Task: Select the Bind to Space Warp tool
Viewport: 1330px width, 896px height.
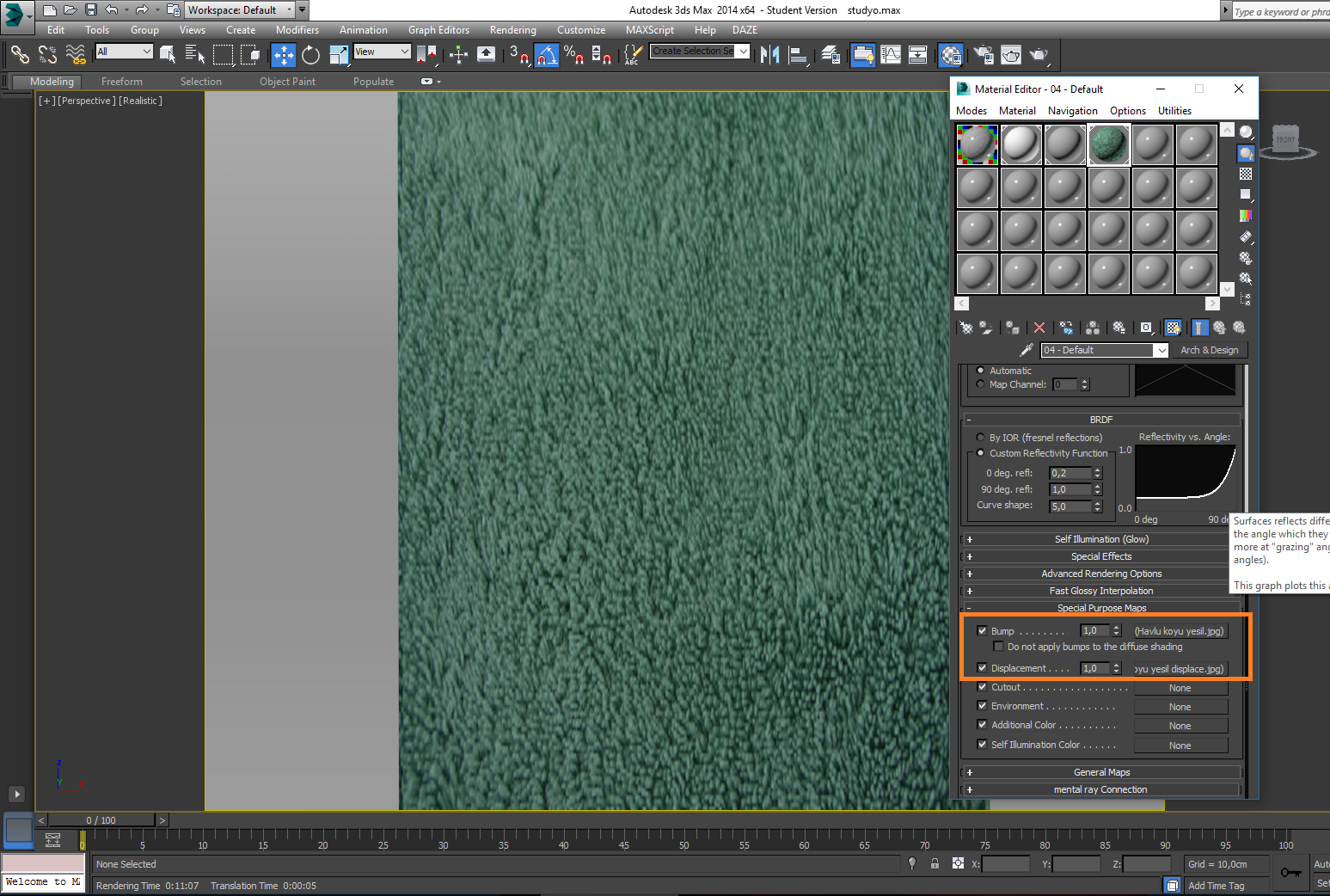Action: tap(76, 54)
